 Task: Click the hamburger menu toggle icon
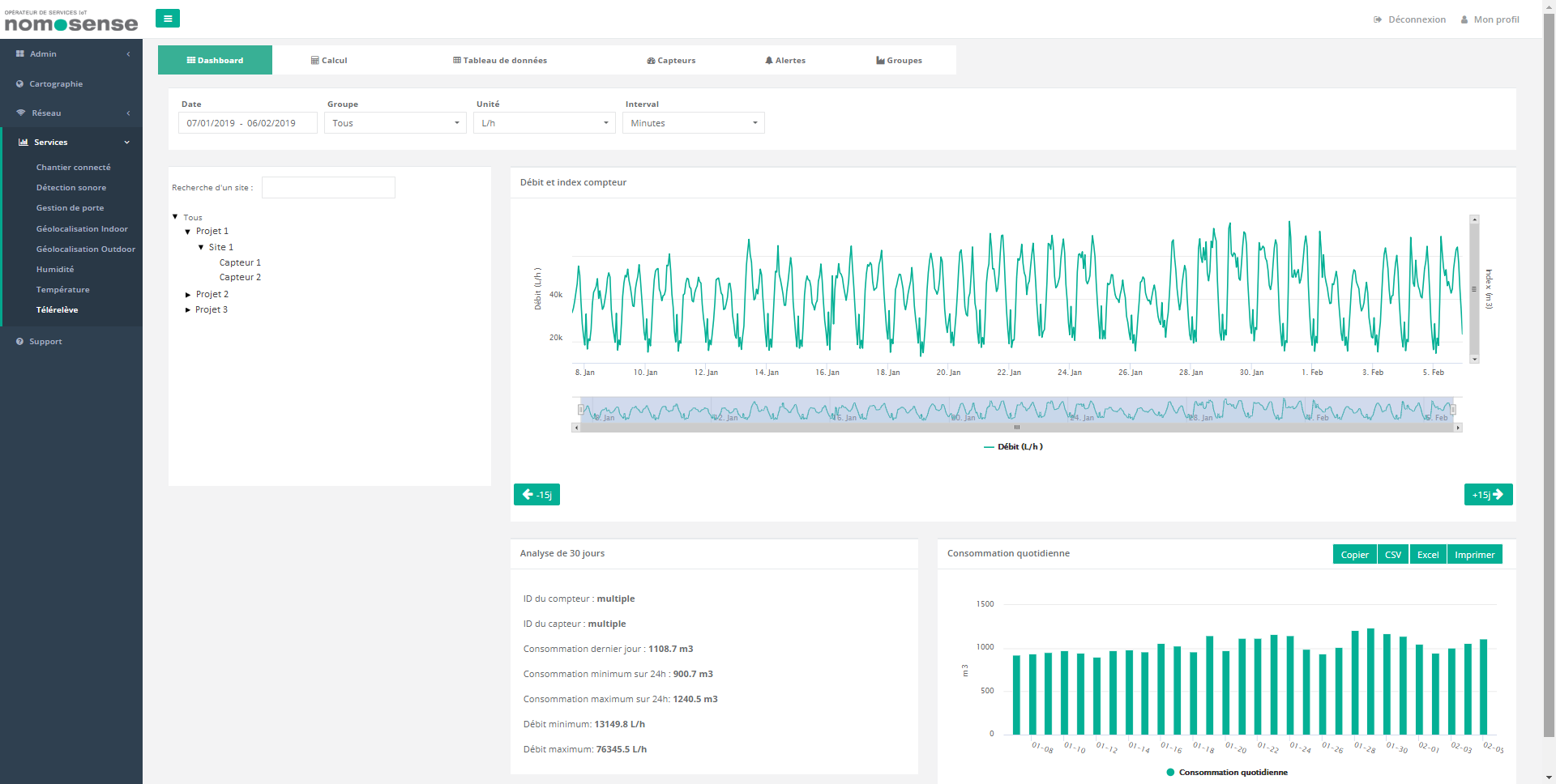[x=168, y=19]
